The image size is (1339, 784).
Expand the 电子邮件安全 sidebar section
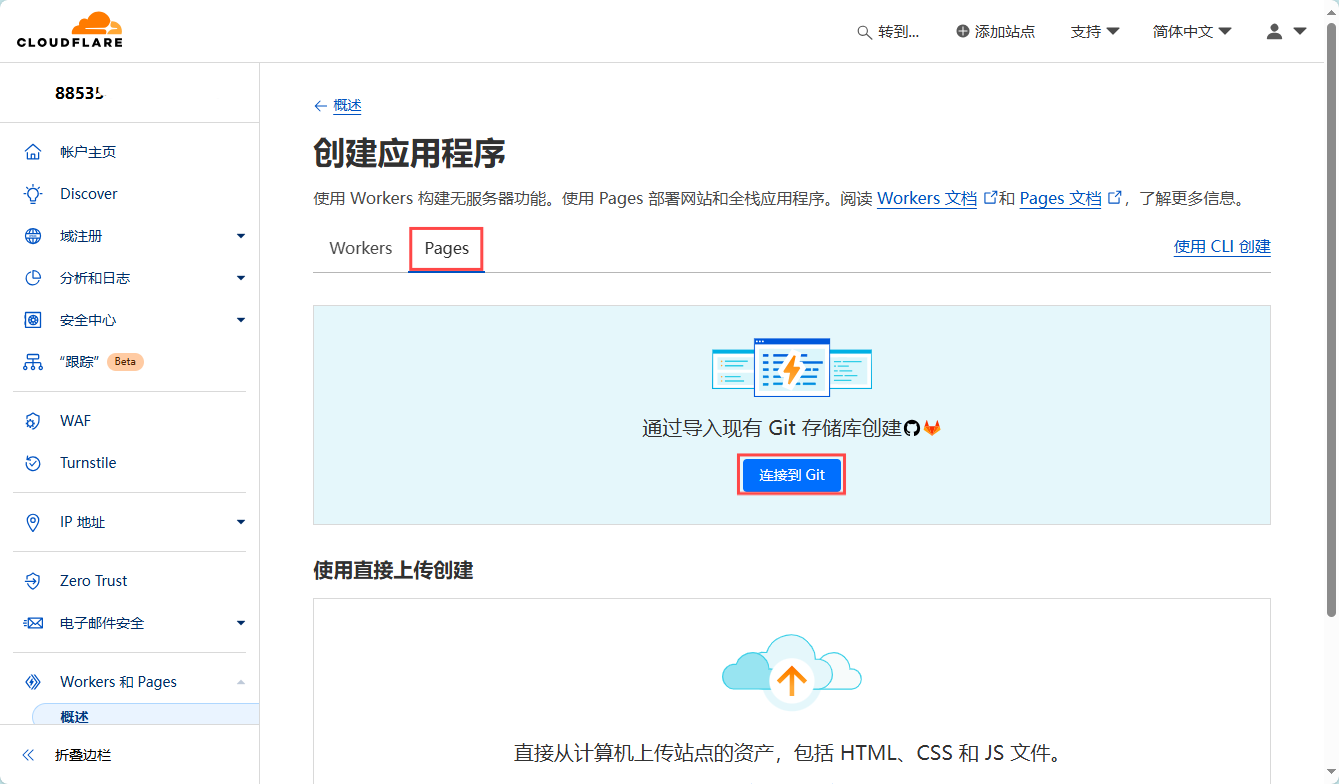point(240,623)
